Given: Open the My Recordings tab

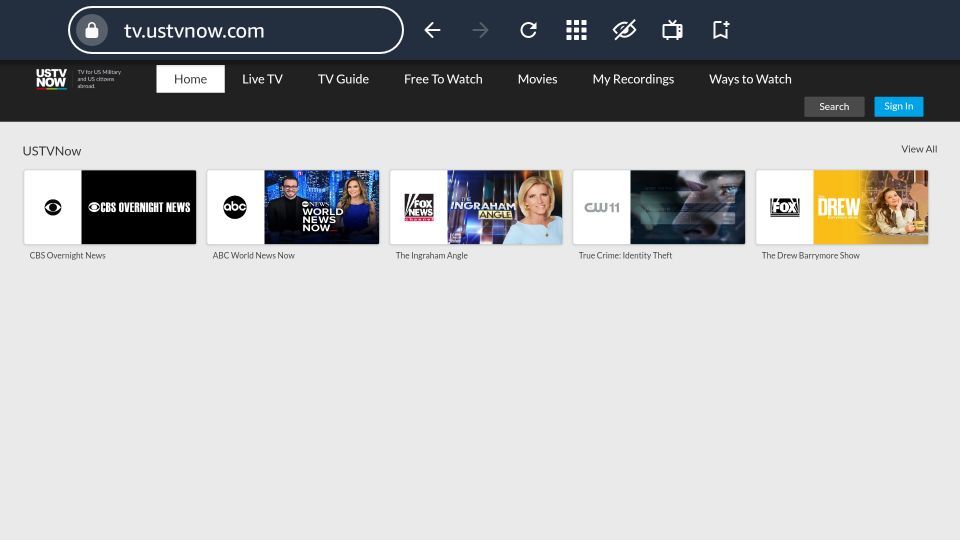Looking at the screenshot, I should [x=633, y=79].
